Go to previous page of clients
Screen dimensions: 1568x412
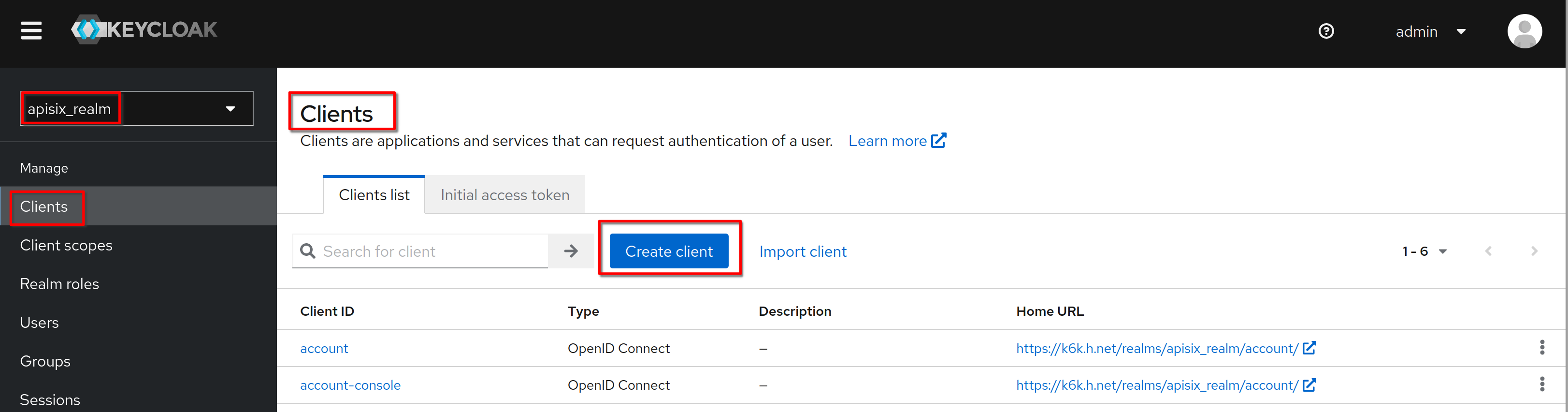(1488, 251)
